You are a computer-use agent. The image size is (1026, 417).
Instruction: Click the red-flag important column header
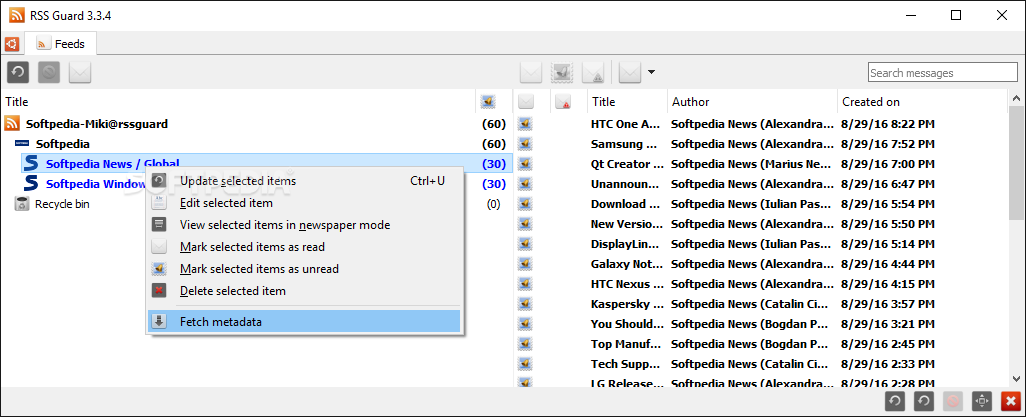tap(562, 101)
